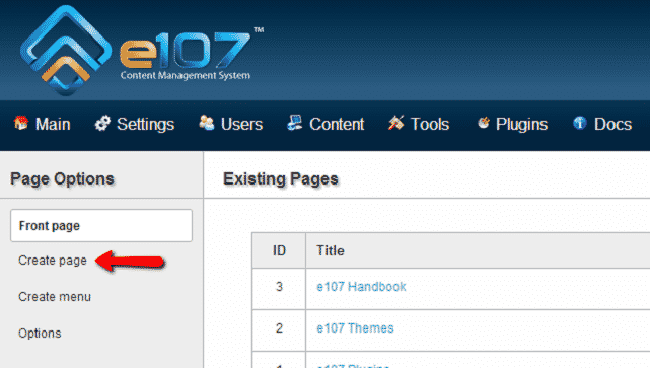Click the Content Management System tagline

[x=185, y=75]
